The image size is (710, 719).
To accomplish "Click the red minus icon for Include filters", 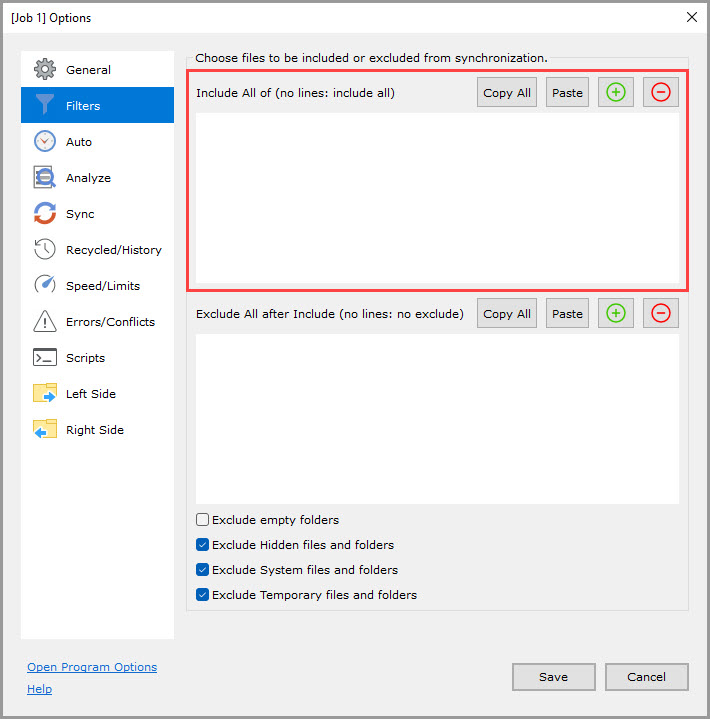I will pos(661,92).
